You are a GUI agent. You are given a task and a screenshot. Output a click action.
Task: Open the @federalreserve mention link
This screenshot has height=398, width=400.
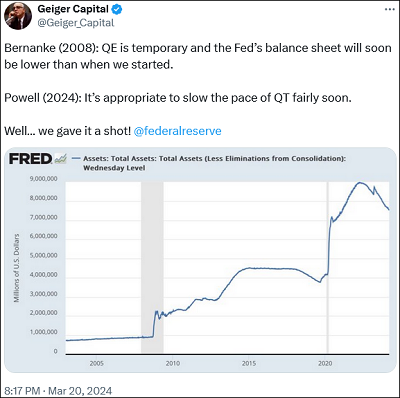177,131
